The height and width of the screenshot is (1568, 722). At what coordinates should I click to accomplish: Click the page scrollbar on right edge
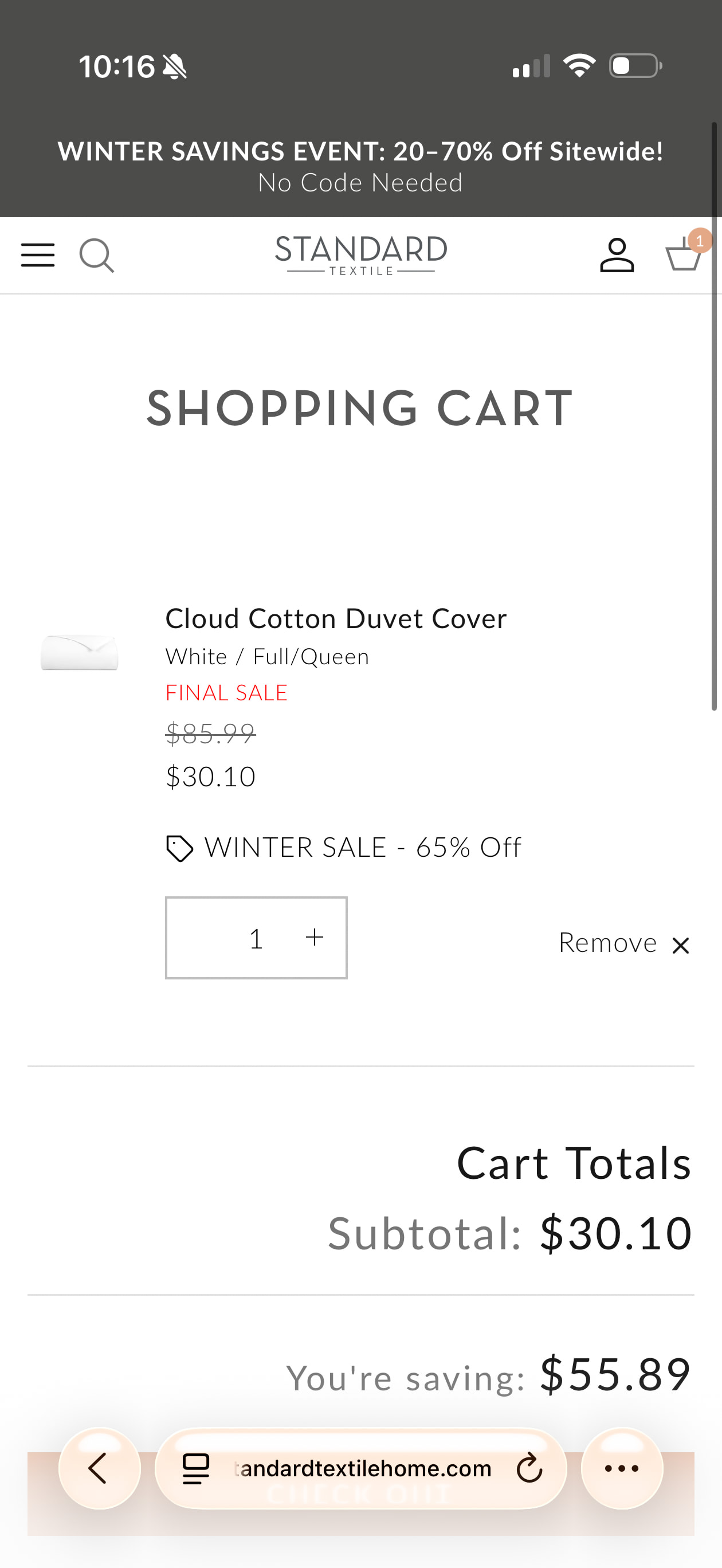[715, 414]
